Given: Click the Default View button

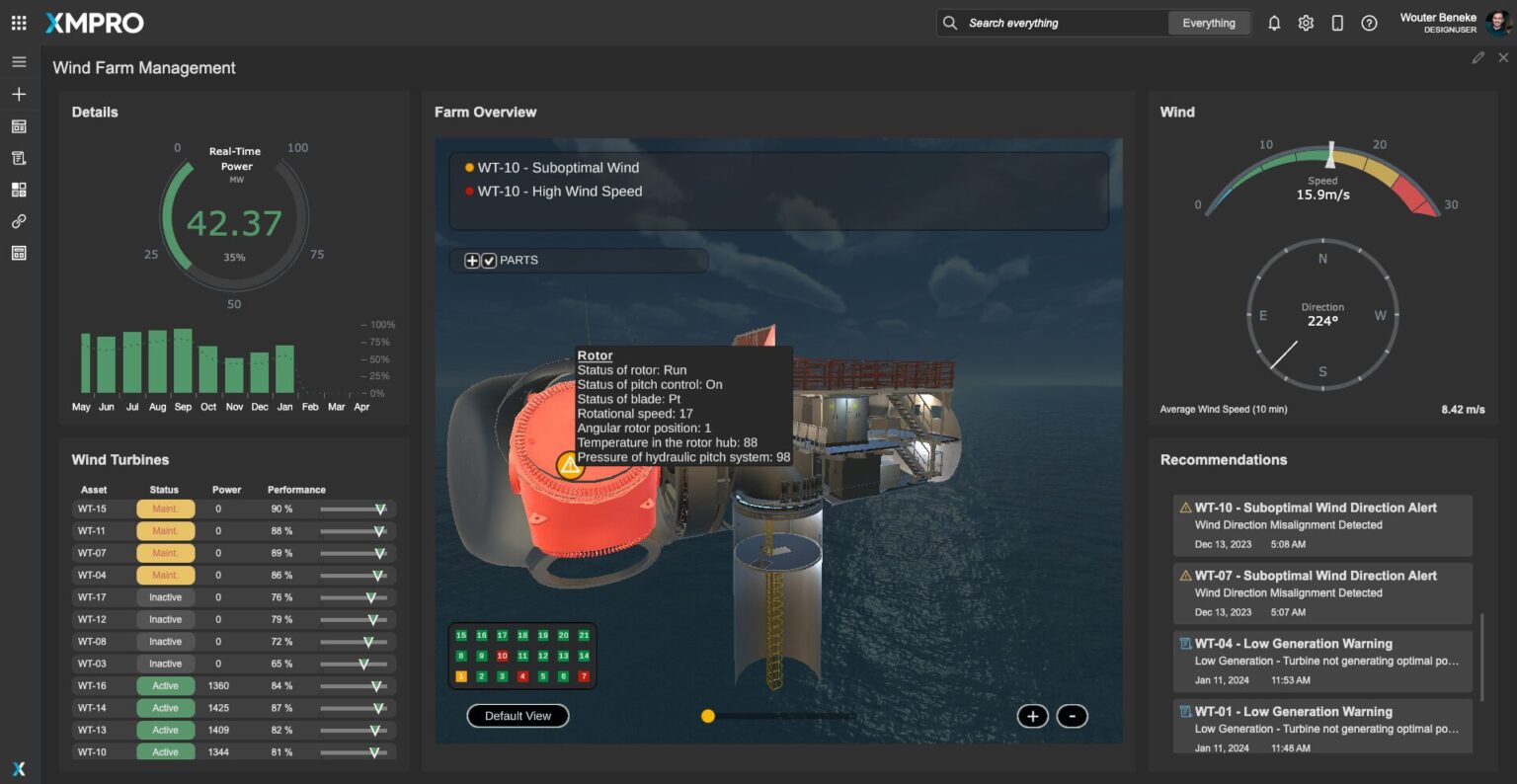Looking at the screenshot, I should click(x=518, y=716).
